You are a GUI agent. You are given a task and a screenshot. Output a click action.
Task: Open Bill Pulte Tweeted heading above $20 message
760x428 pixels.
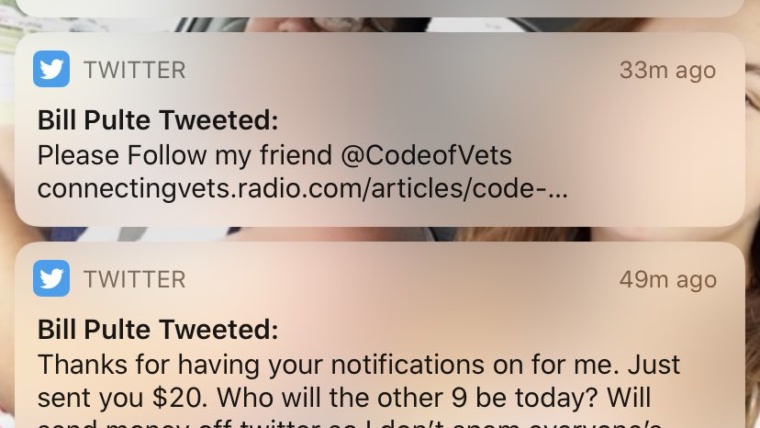tap(158, 329)
